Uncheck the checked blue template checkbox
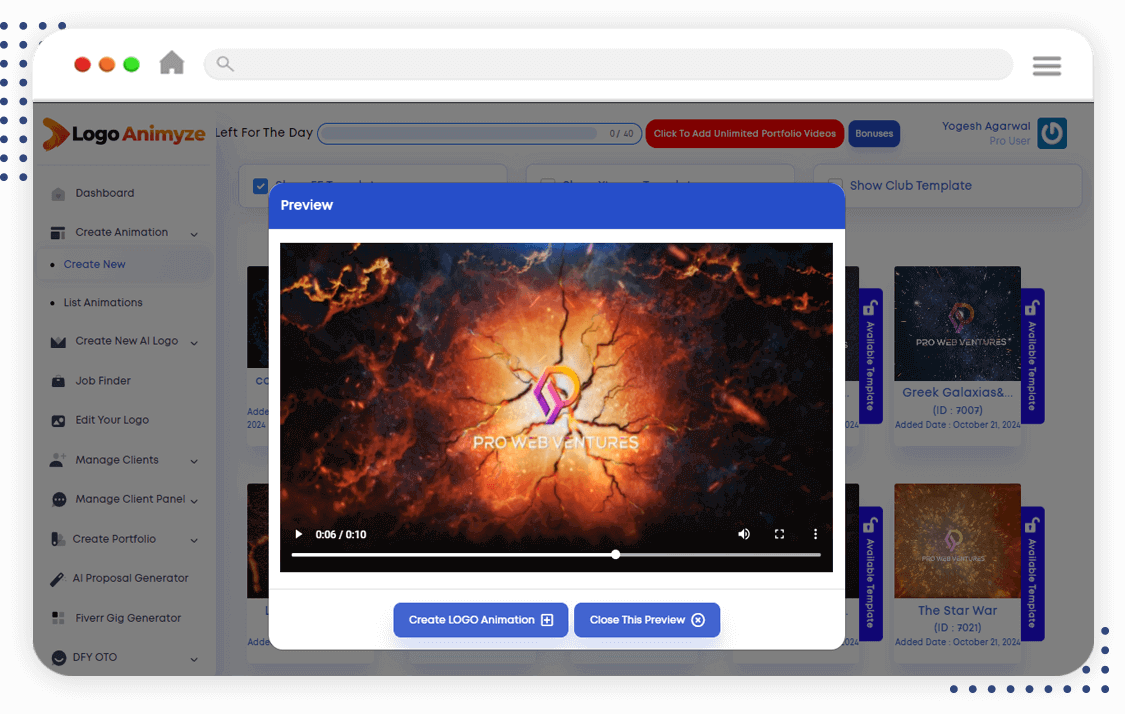The image size is (1125, 714). 260,186
